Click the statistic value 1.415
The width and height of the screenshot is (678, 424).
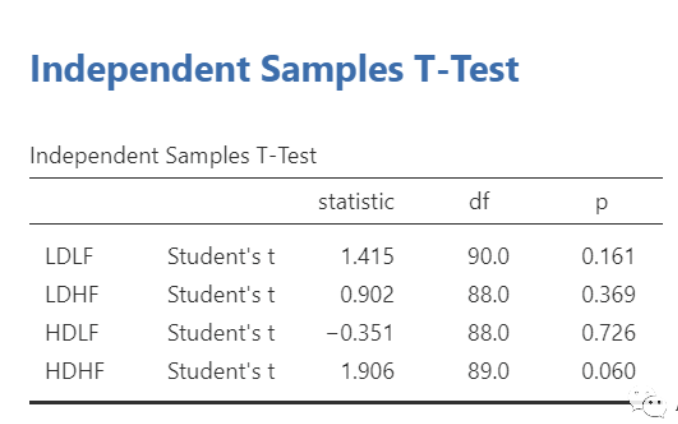(x=367, y=256)
